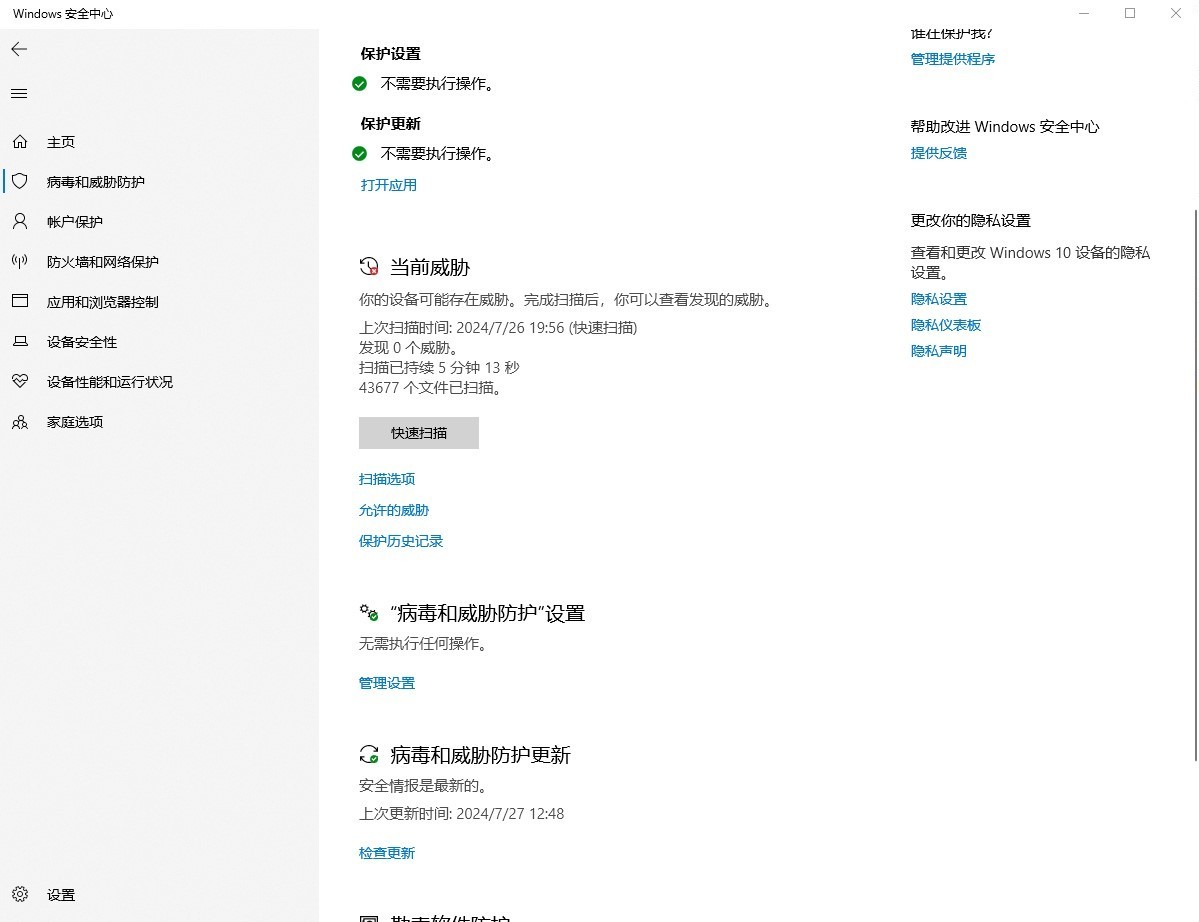Click 提供反馈 link
Viewport: 1199px width, 922px height.
click(x=938, y=153)
